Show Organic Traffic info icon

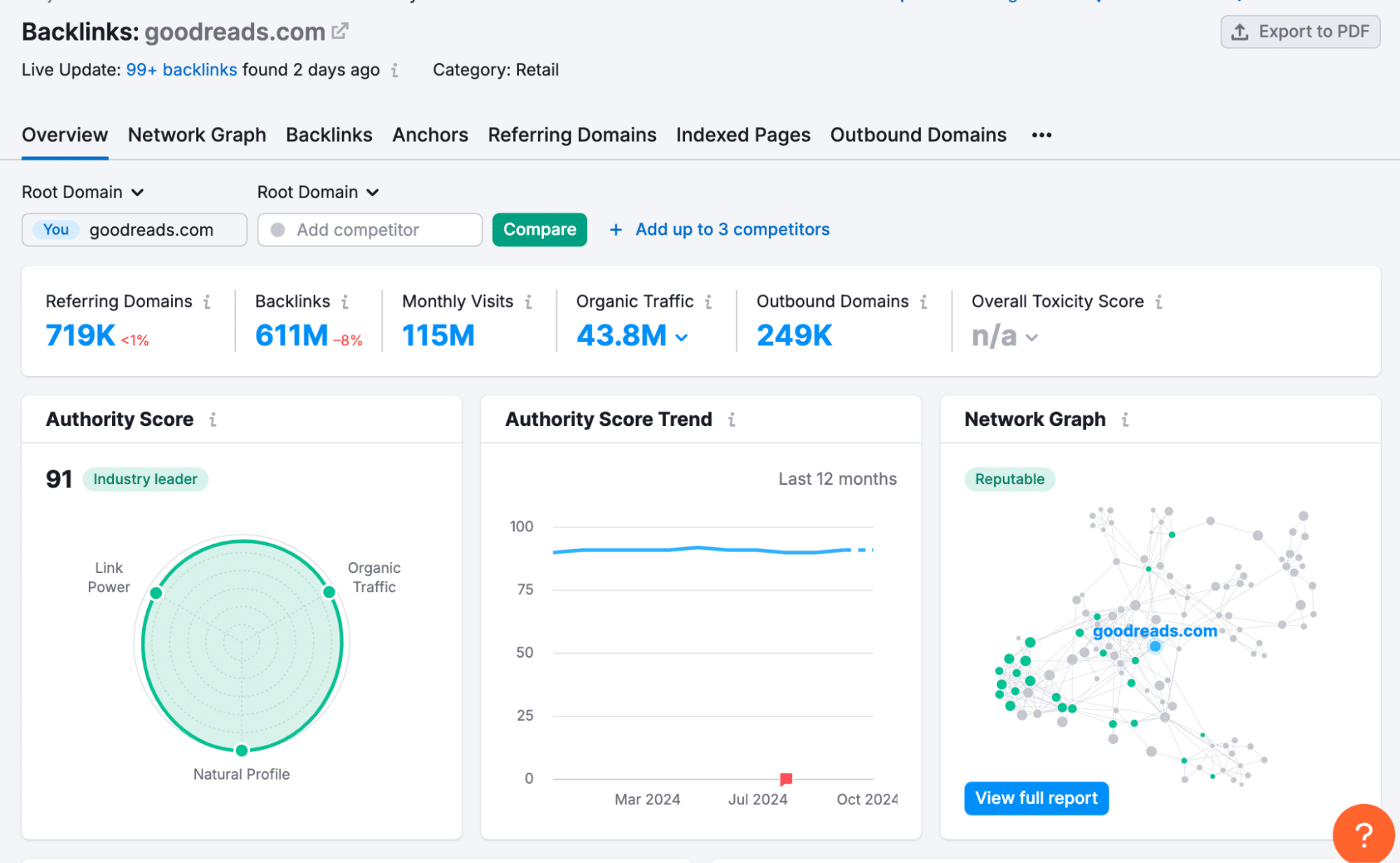click(709, 302)
